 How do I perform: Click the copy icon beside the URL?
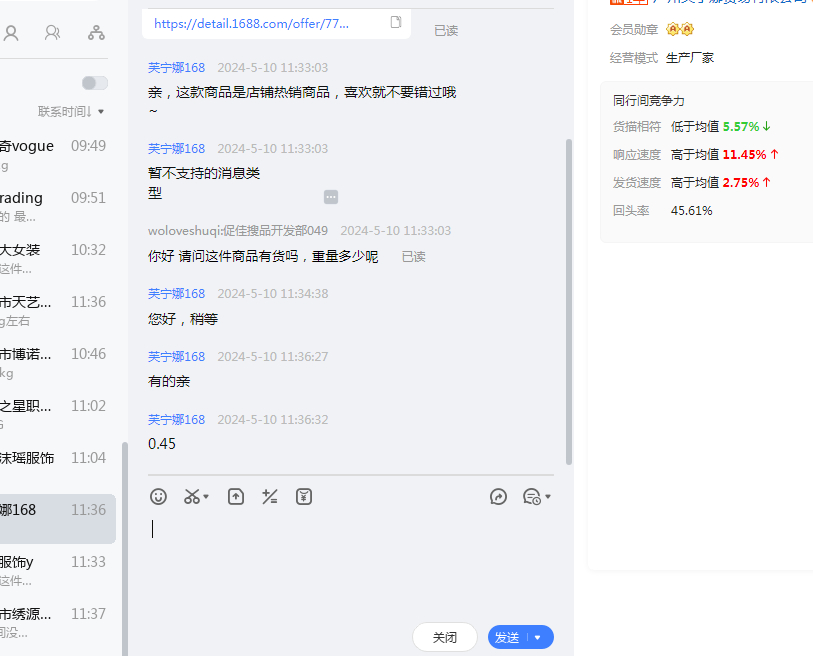(396, 22)
